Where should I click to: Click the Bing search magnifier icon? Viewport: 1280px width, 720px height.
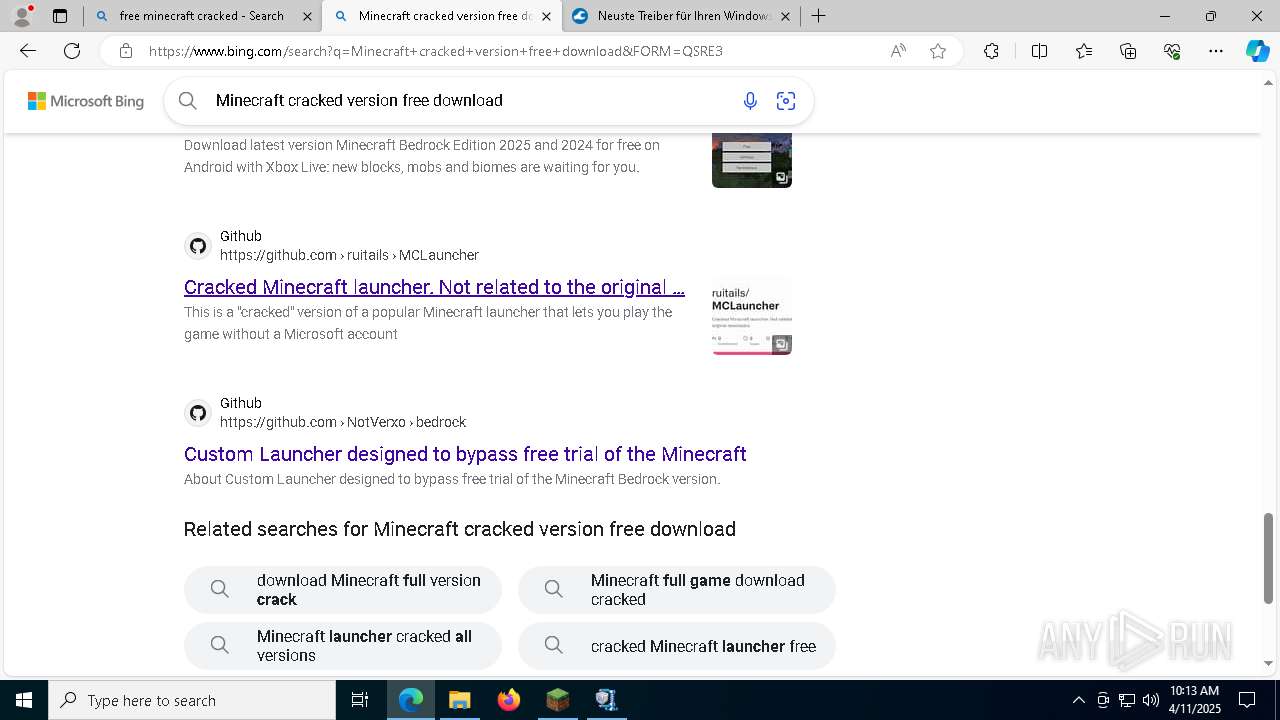pos(187,100)
